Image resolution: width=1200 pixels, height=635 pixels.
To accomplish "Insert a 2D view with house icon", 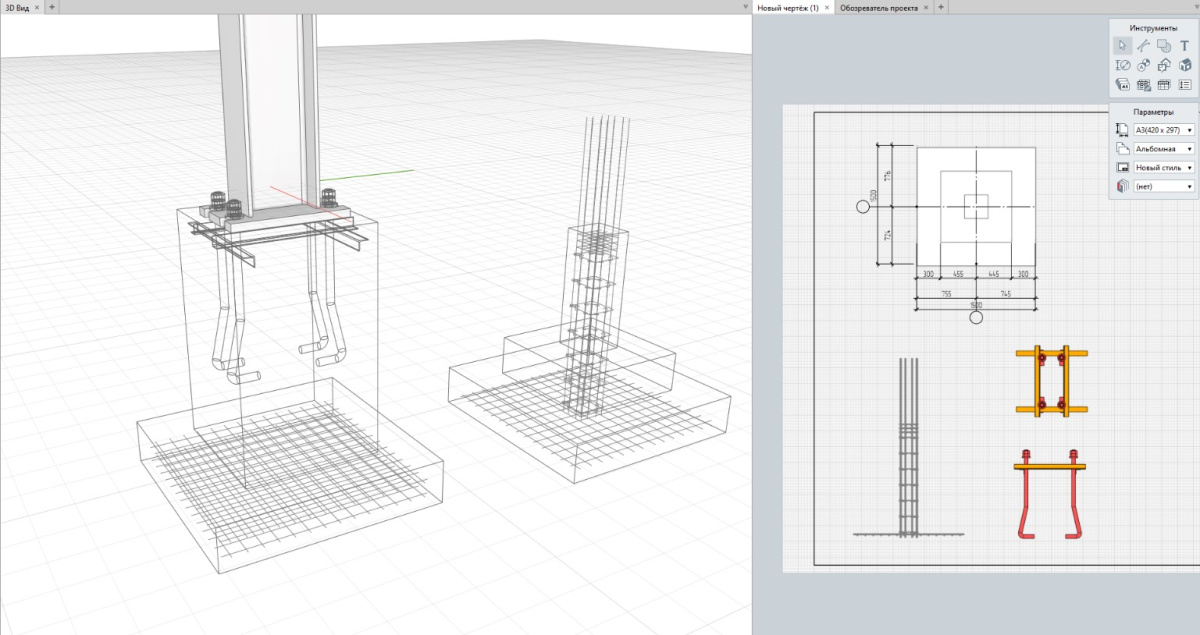I will pos(1164,66).
